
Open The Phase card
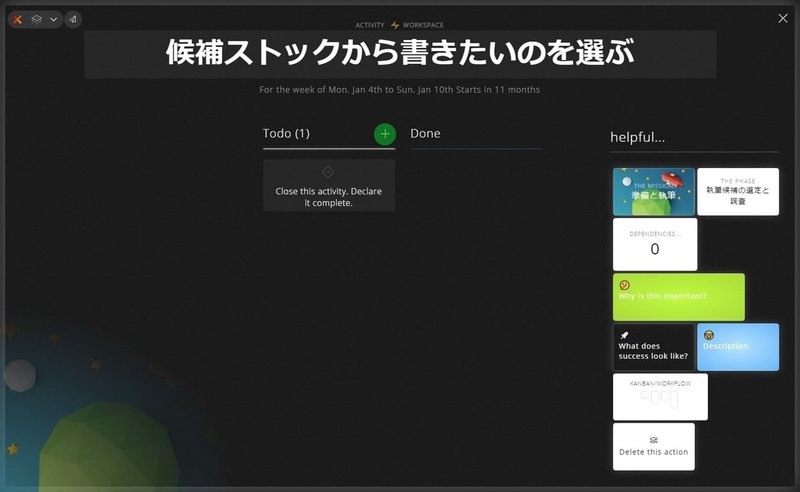click(738, 191)
